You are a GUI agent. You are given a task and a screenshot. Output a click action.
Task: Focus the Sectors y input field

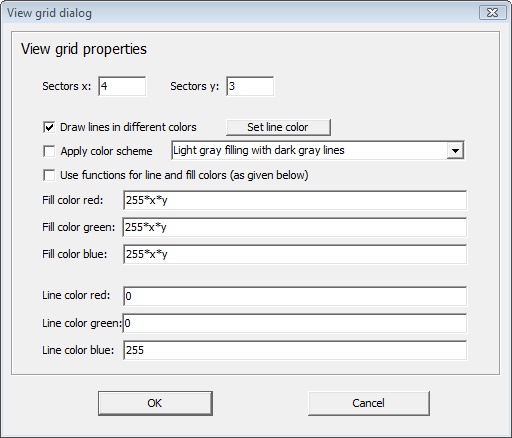(x=250, y=86)
